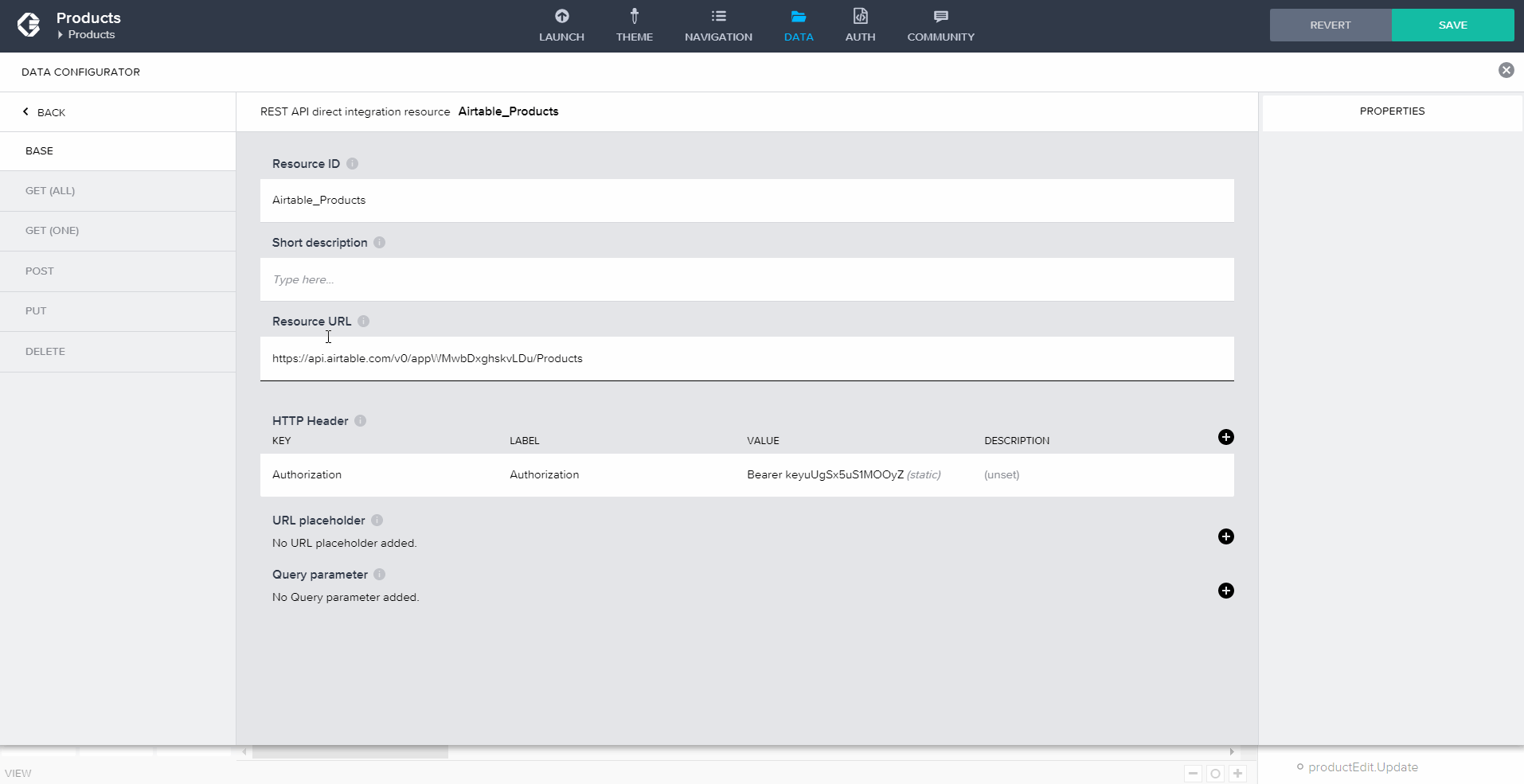Click the DATA CONFIGURATOR heading
The image size is (1524, 784).
[x=80, y=72]
